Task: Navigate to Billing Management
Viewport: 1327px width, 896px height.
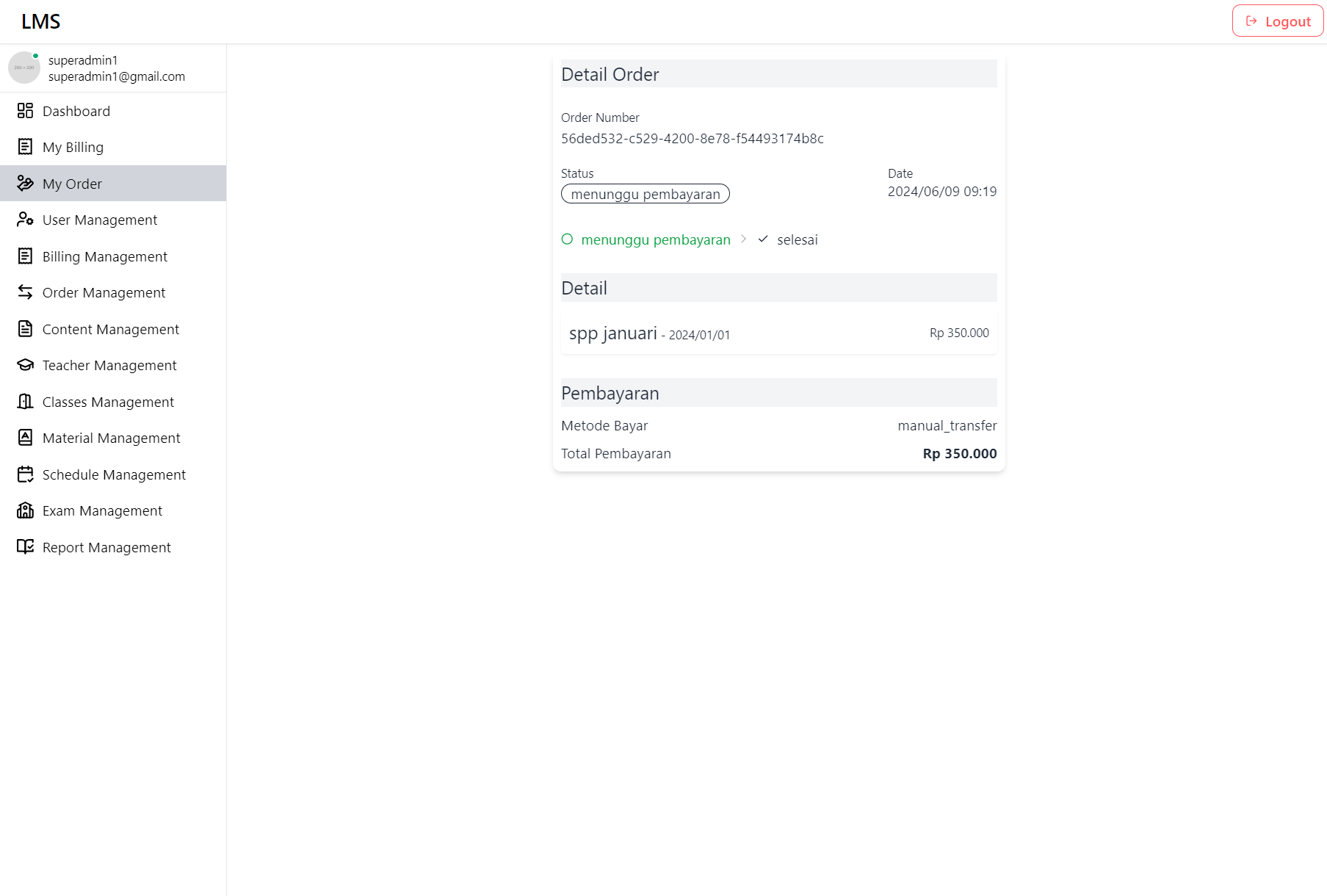Action: [113, 256]
